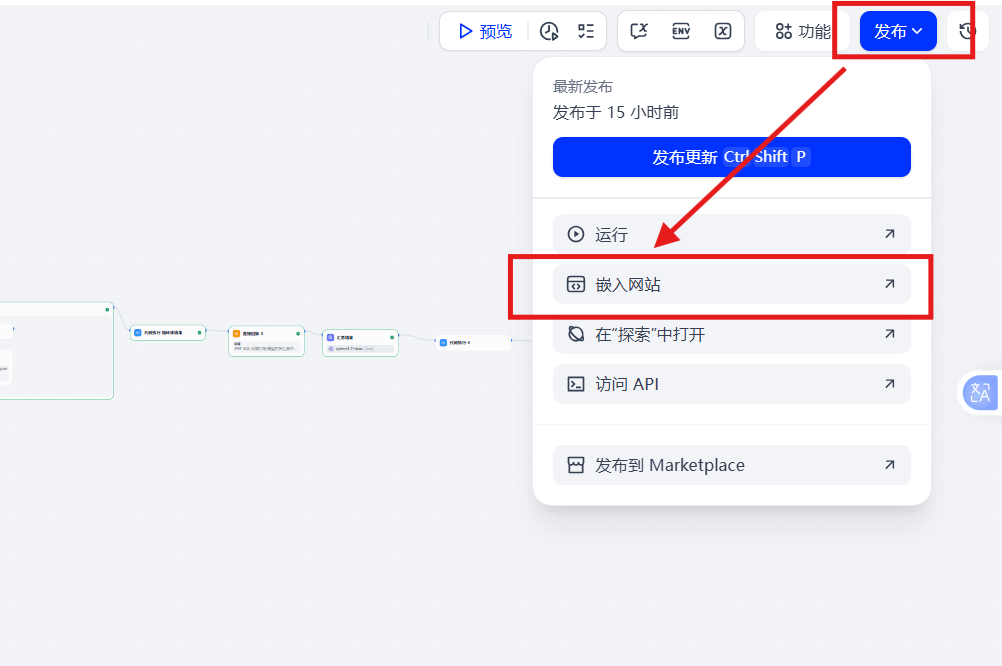Select the first blue code execution node
Viewport: 1002px width, 666px height.
tap(167, 332)
